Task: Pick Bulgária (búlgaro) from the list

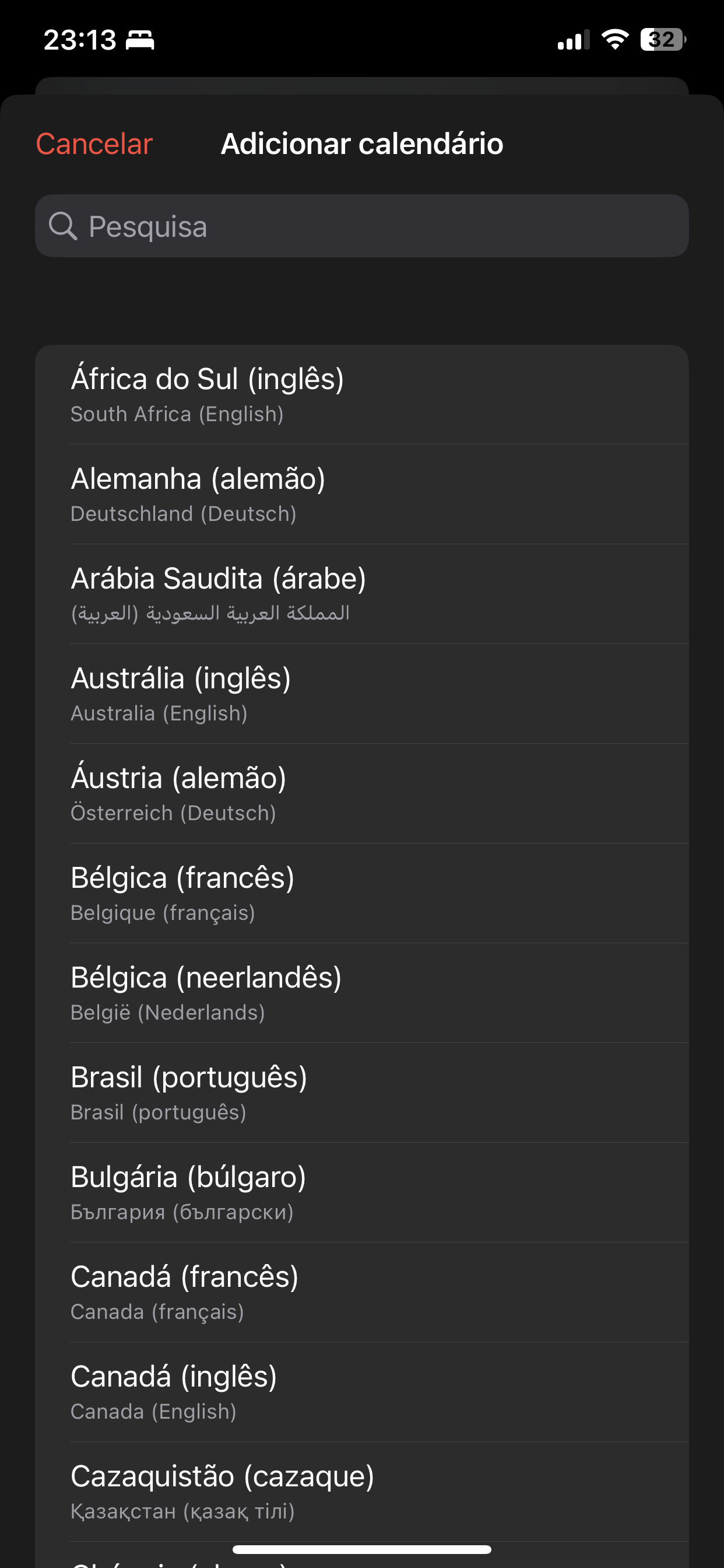Action: coord(362,1193)
